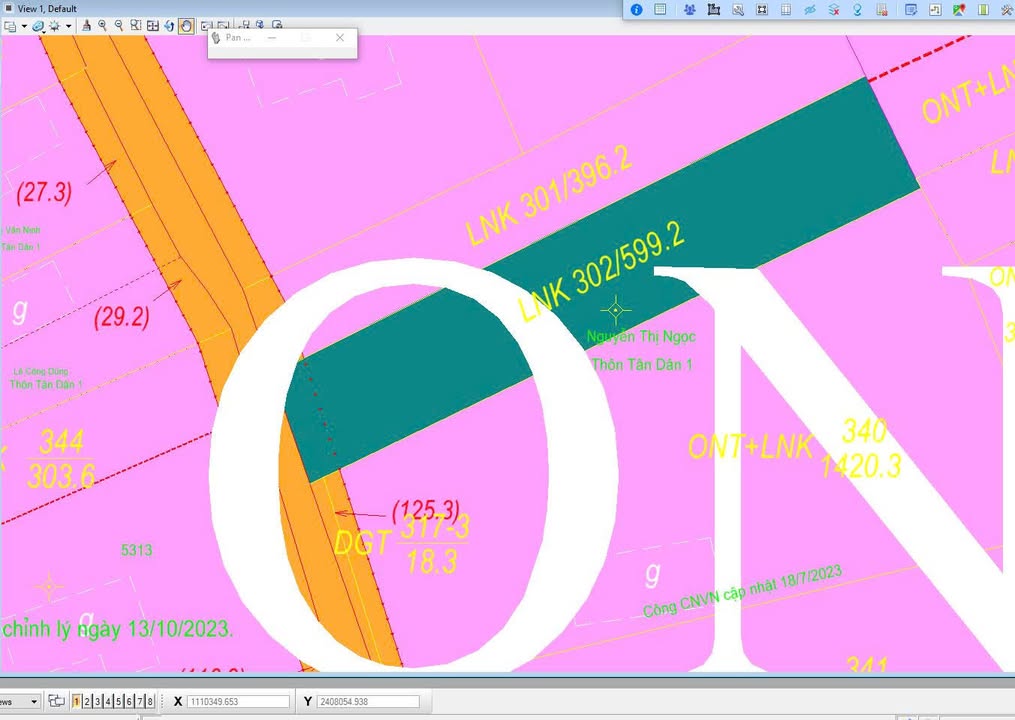Screen dimensions: 1015x720
Task: Close the Pan tool settings window
Action: pos(340,38)
